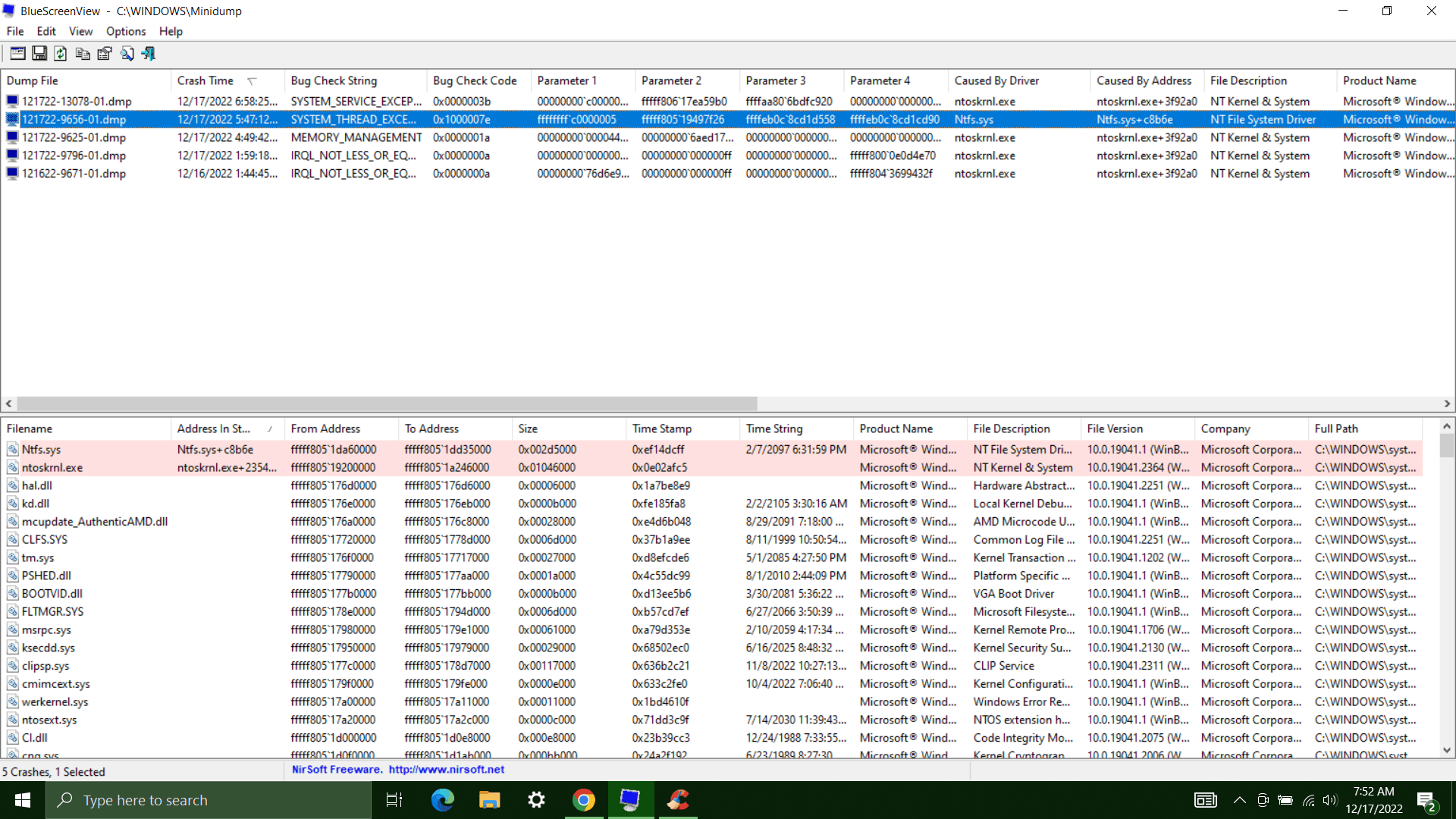The image size is (1456, 819).
Task: Open Advanced Options with first toolbar icon
Action: pyautogui.click(x=17, y=53)
